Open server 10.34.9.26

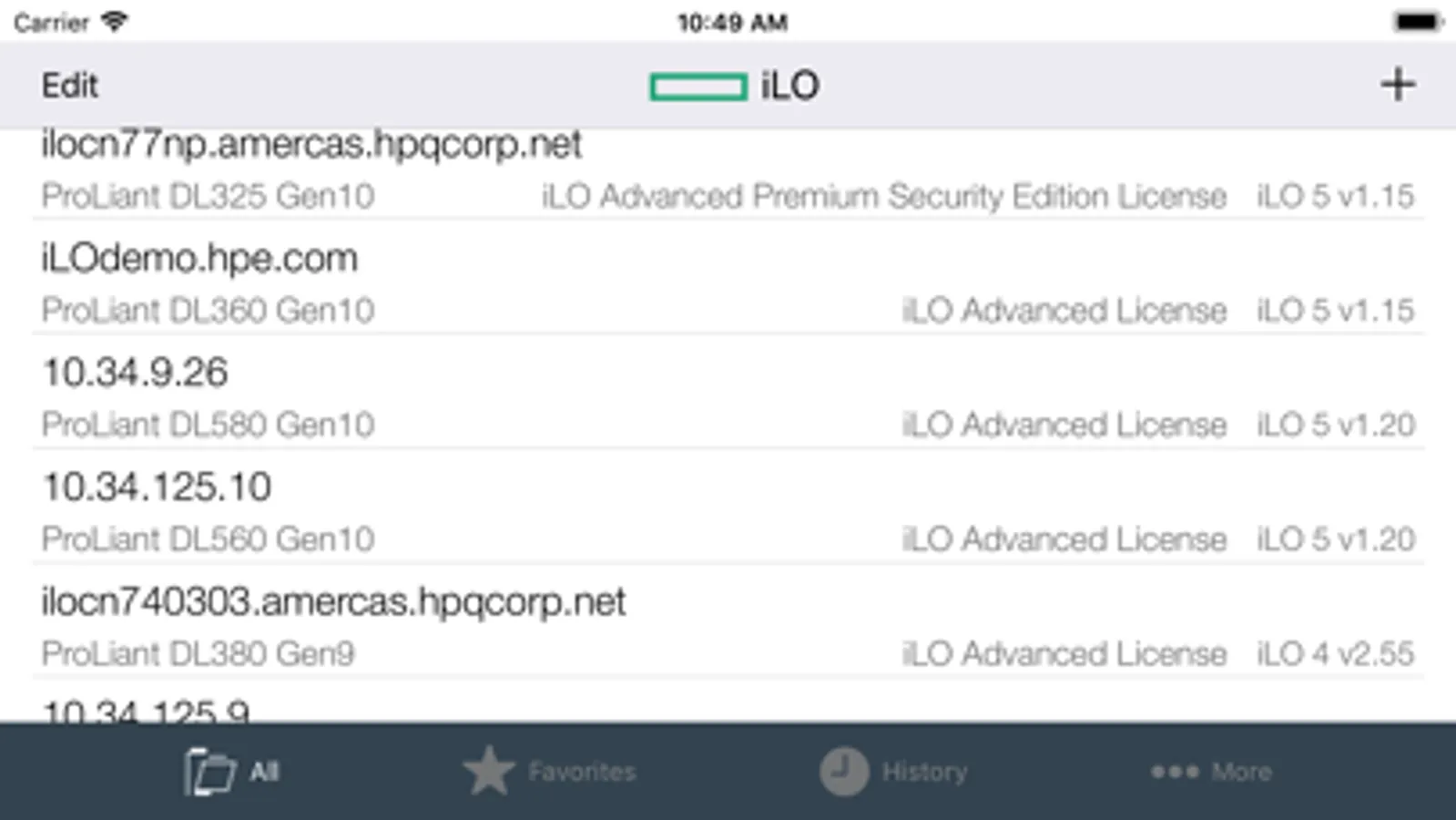(135, 373)
